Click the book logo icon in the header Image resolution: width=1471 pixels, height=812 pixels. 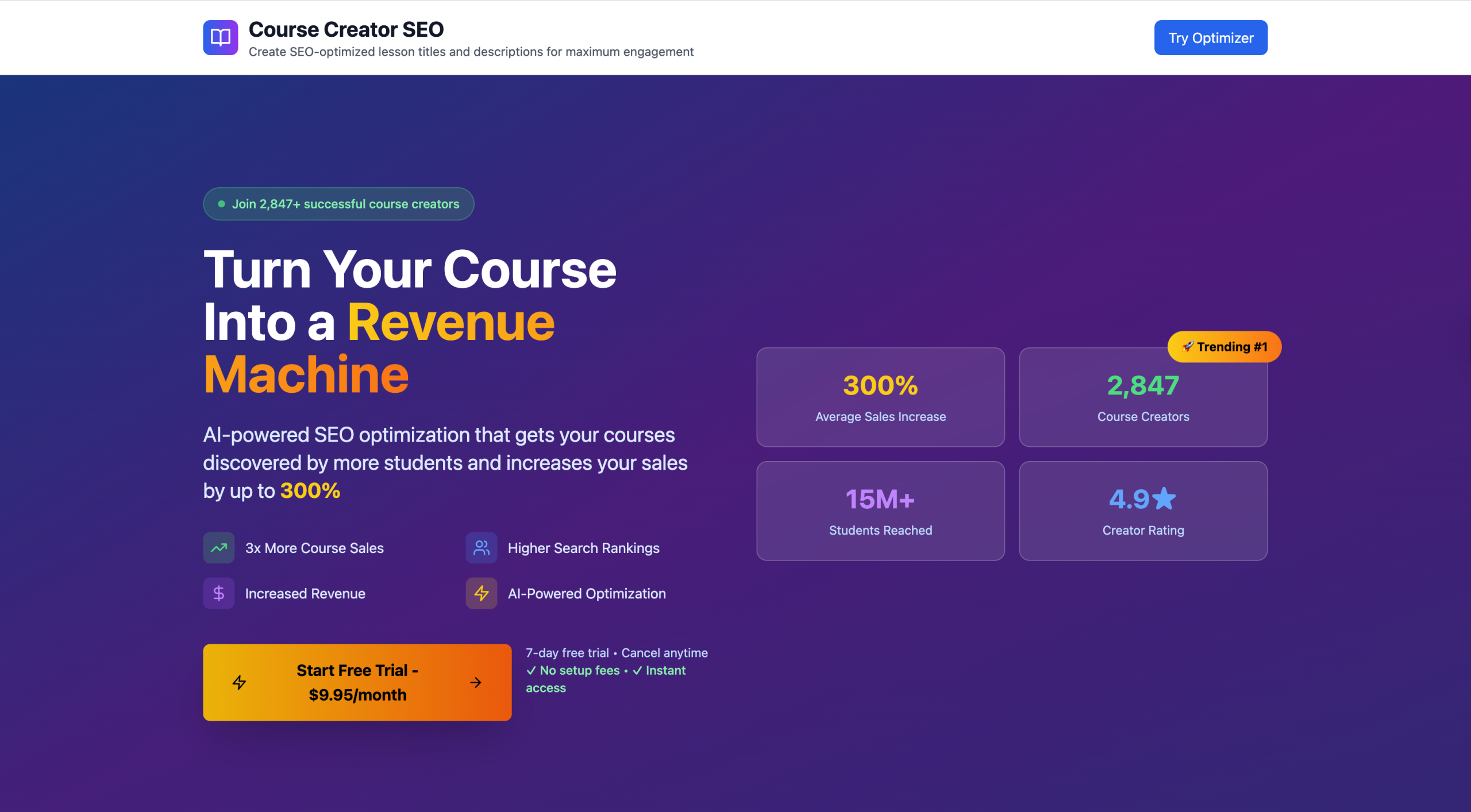coord(220,37)
